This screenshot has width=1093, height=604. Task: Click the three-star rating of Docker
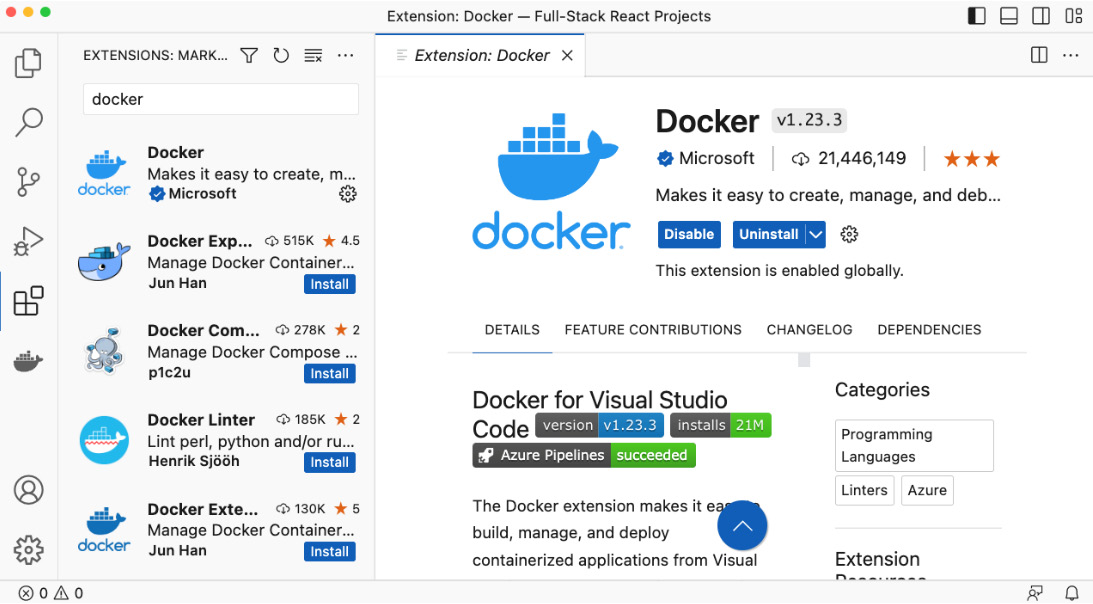[972, 159]
